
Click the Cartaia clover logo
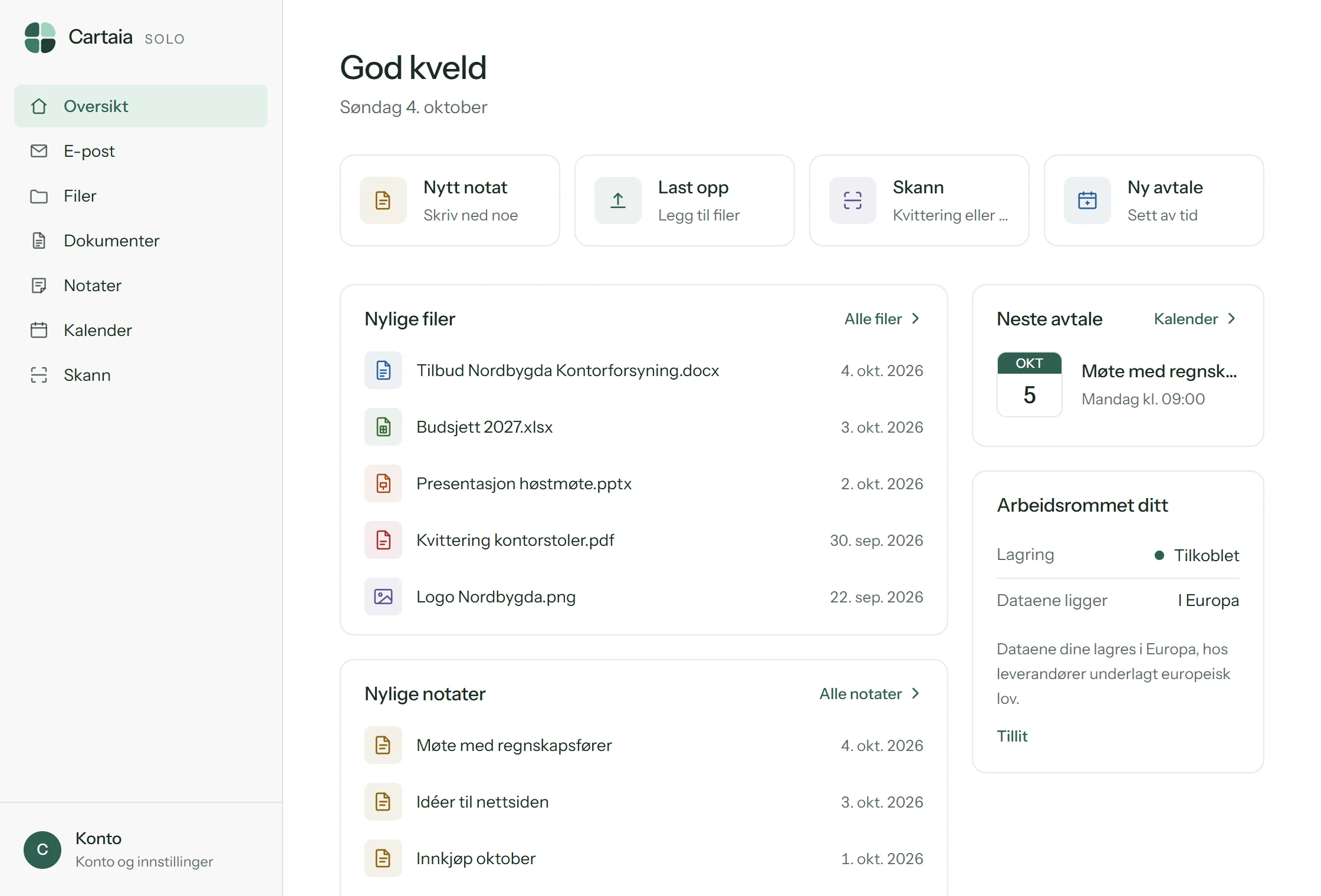click(40, 38)
